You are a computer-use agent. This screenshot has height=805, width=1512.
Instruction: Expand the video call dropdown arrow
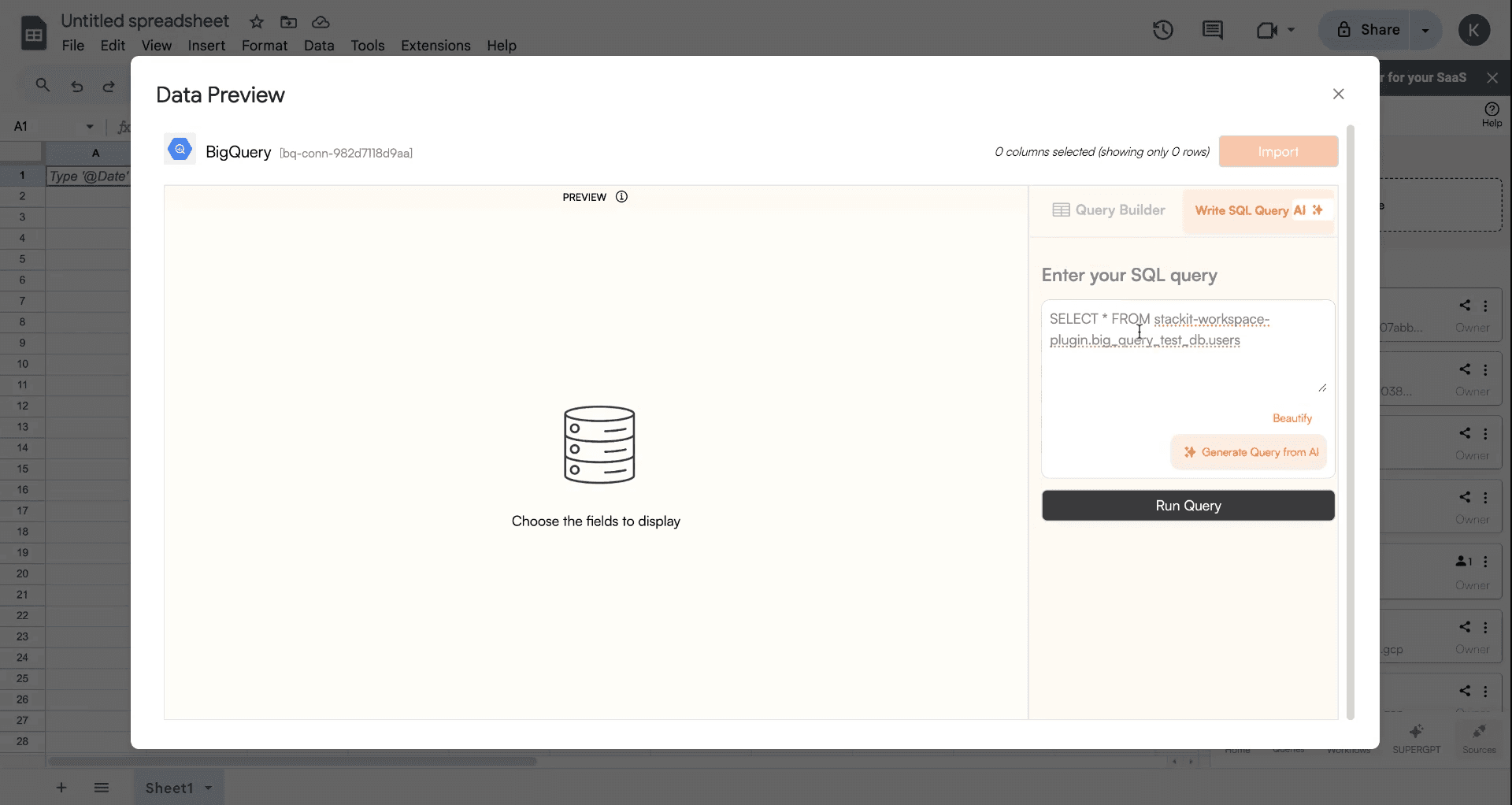coord(1291,30)
